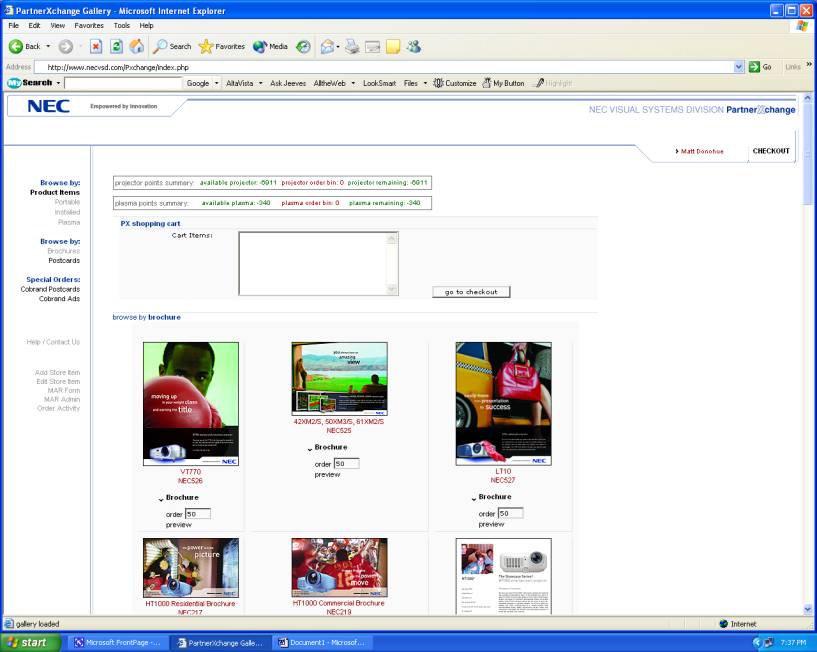Image resolution: width=817 pixels, height=652 pixels.
Task: Open the Favorites star button
Action: click(x=222, y=46)
